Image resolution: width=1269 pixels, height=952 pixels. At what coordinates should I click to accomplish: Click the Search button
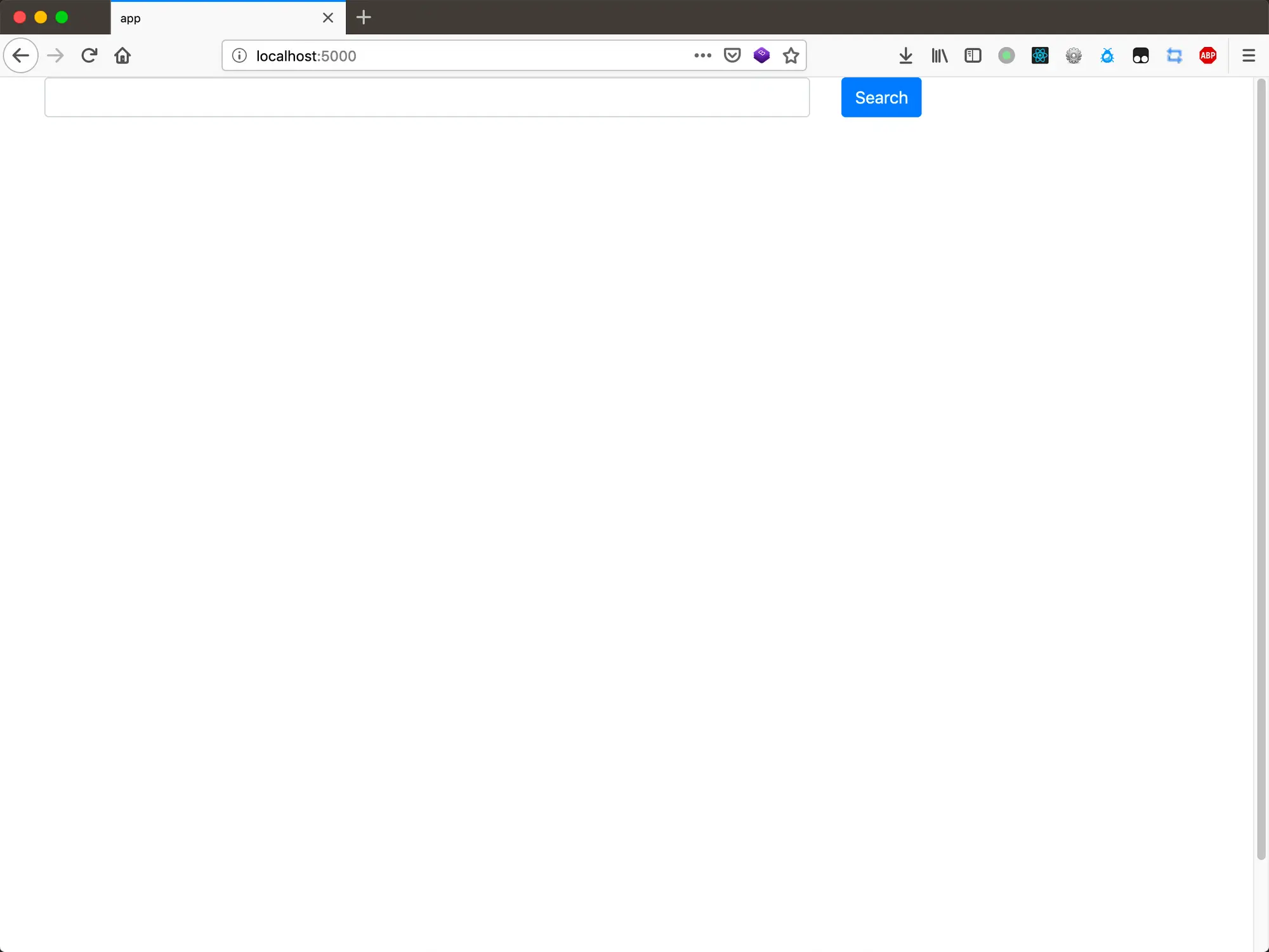pyautogui.click(x=881, y=97)
